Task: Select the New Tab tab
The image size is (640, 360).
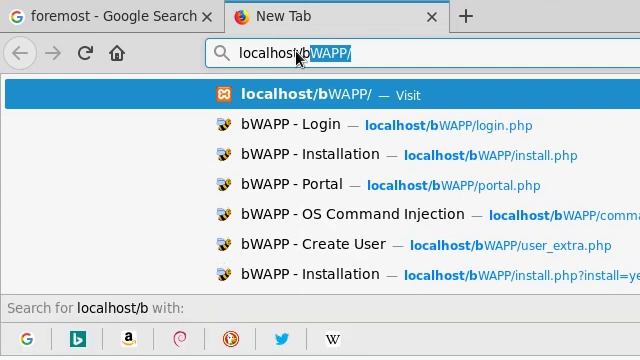Action: pyautogui.click(x=331, y=16)
